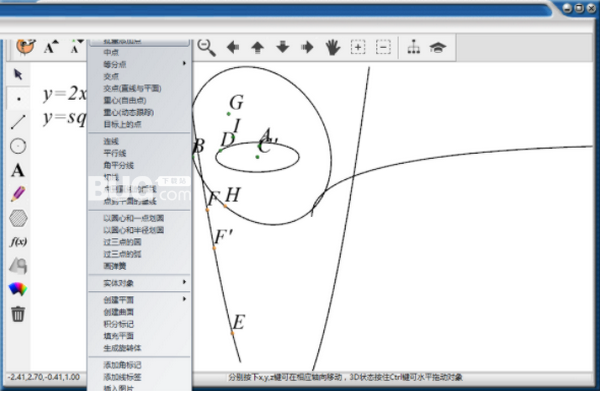
Task: Select the hexagon polygon tool
Action: (18, 218)
